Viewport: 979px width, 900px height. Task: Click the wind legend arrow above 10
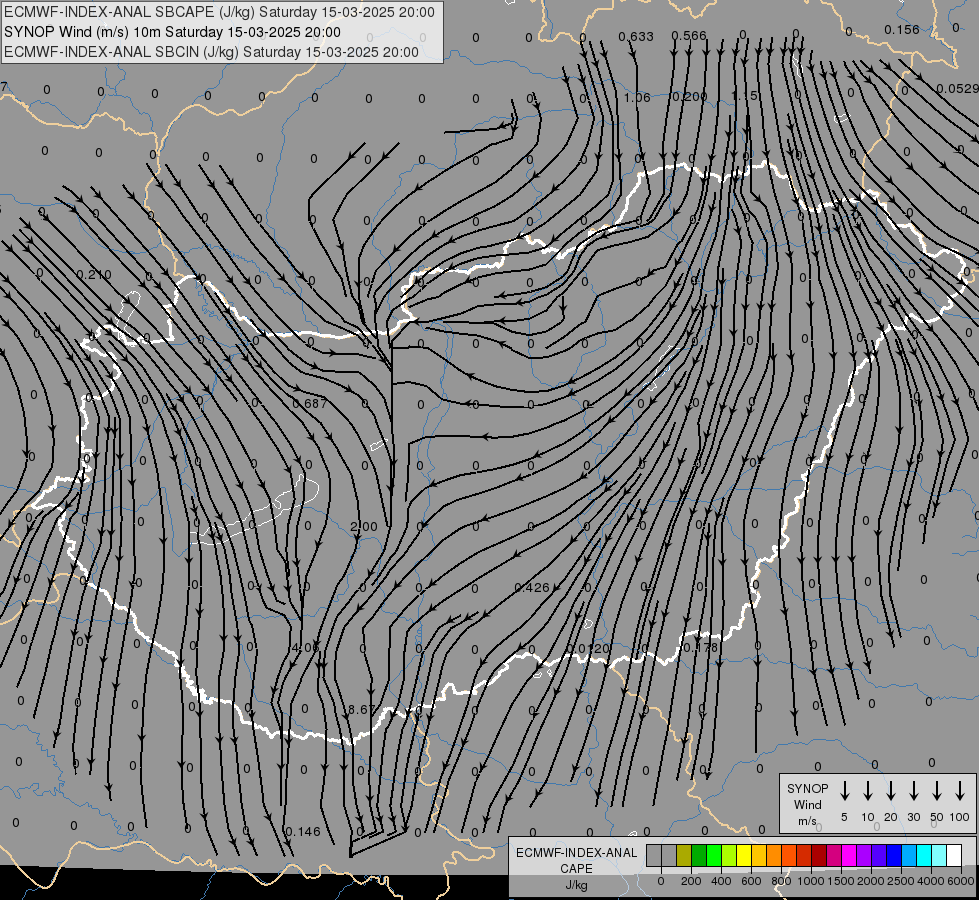coord(867,791)
